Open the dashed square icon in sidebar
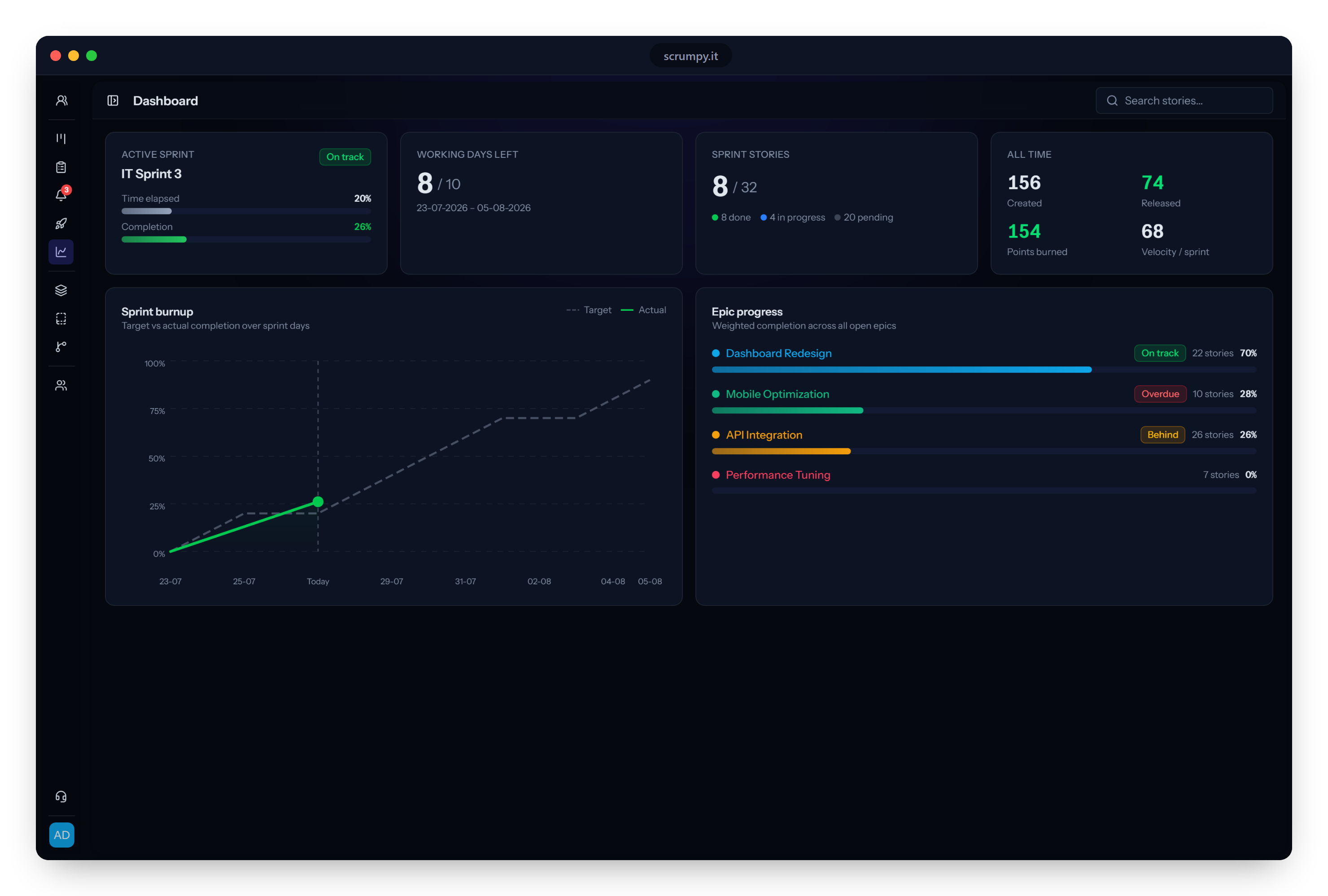1328x896 pixels. coord(61,319)
